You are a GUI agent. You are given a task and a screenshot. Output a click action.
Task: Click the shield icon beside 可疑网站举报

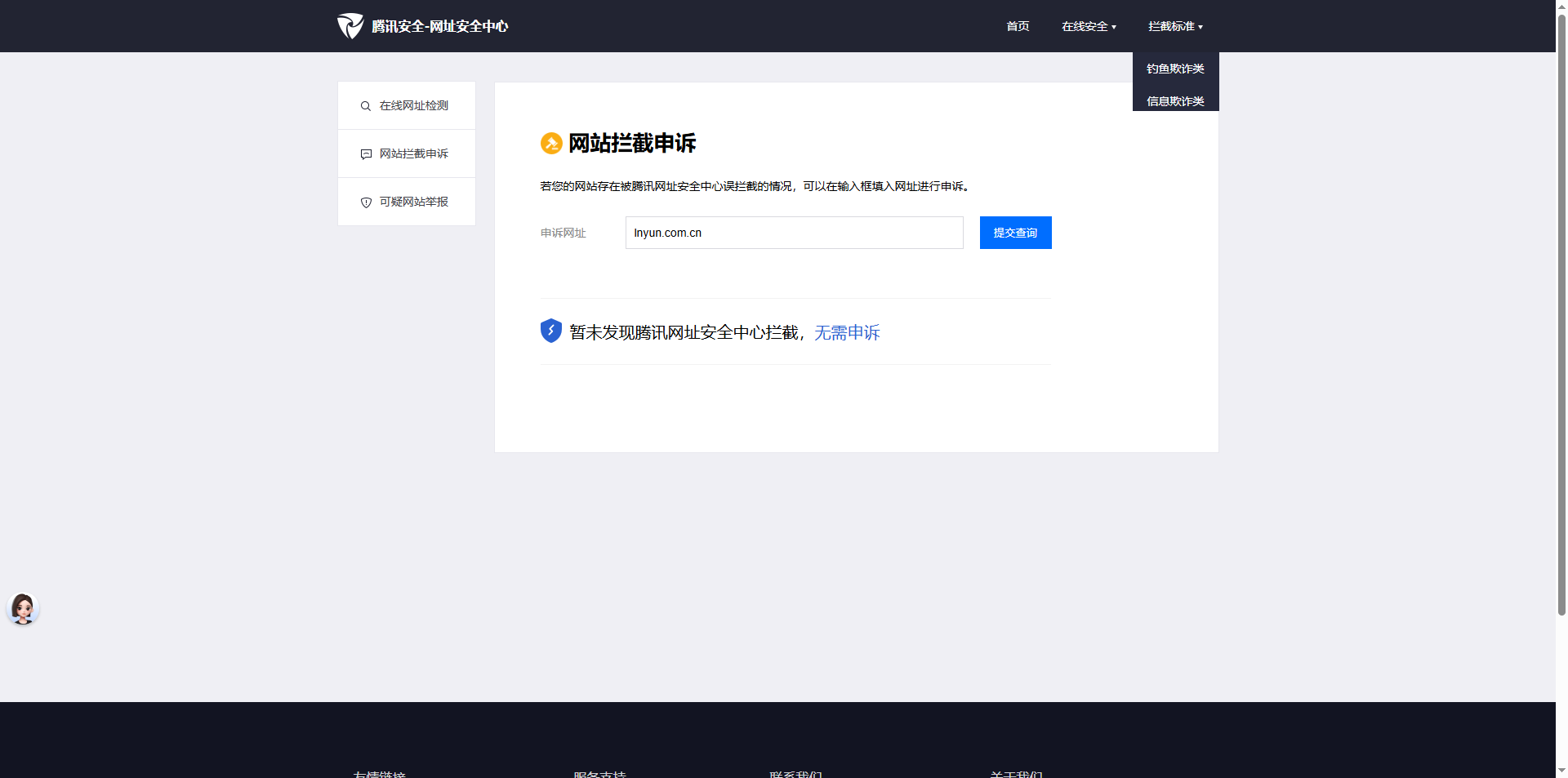point(366,202)
